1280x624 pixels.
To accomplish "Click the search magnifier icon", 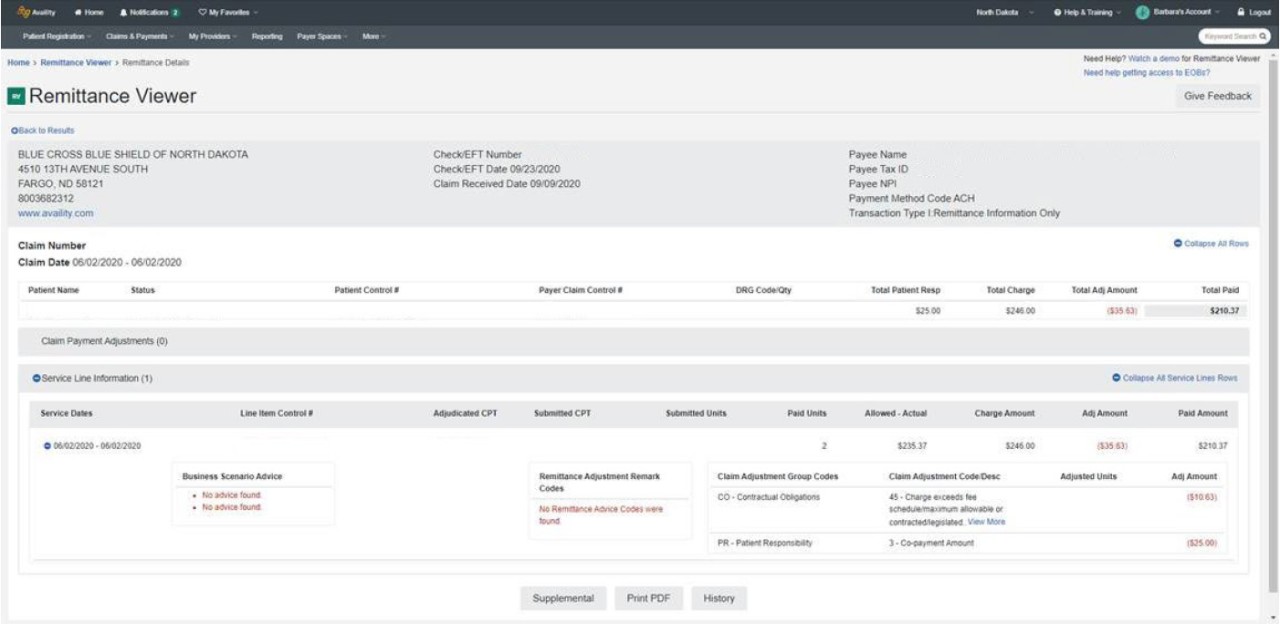I will pos(1263,36).
